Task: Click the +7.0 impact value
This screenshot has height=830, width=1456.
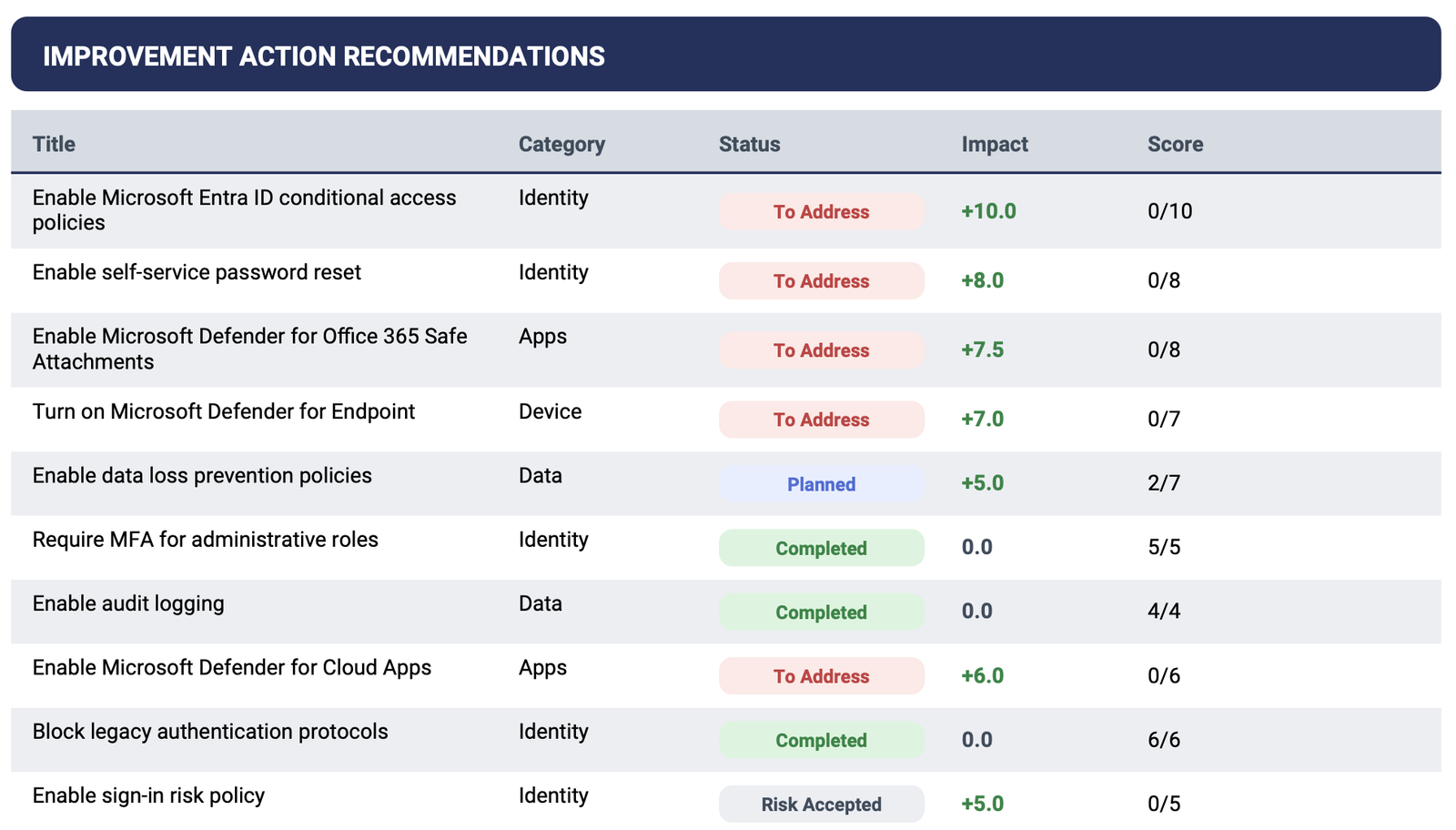Action: click(983, 419)
